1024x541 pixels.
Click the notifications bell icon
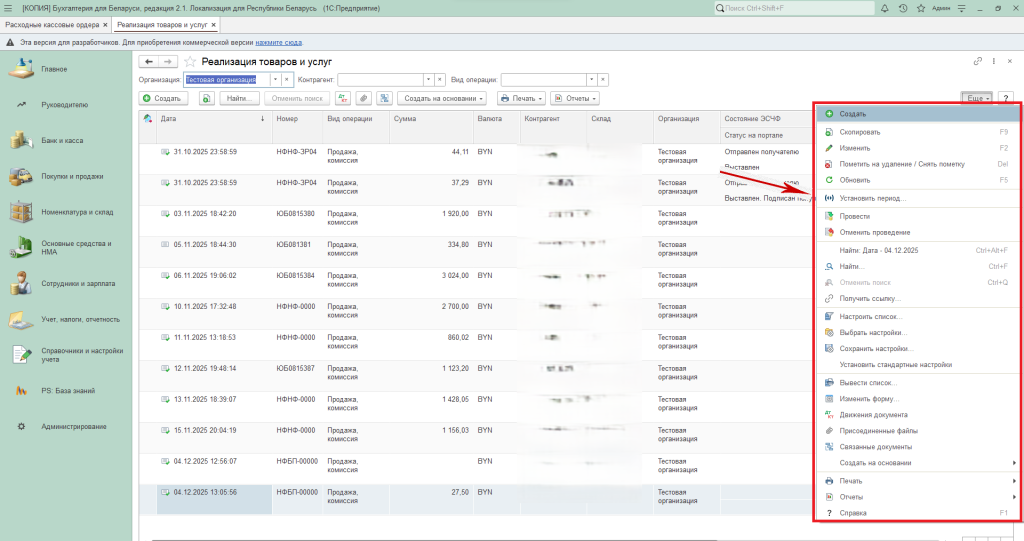[x=884, y=8]
